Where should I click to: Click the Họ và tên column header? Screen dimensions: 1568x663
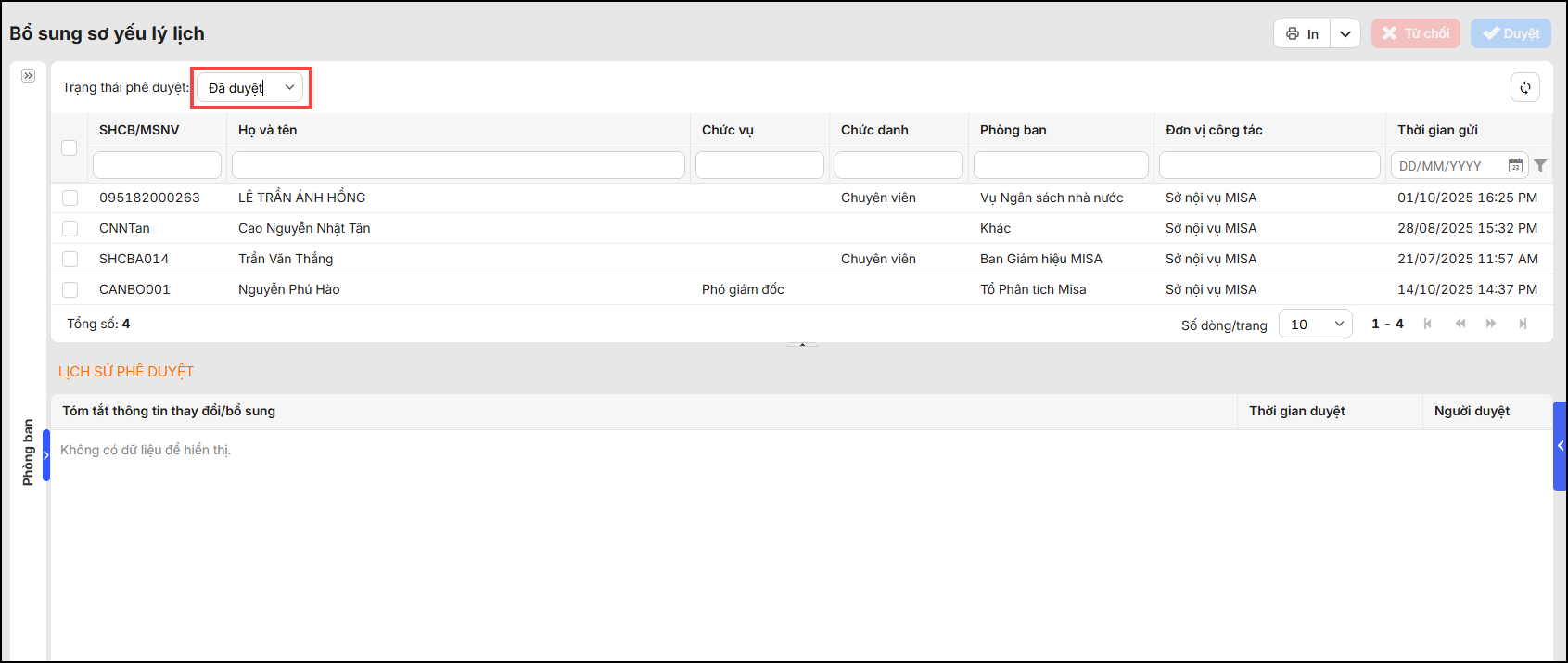coord(268,130)
